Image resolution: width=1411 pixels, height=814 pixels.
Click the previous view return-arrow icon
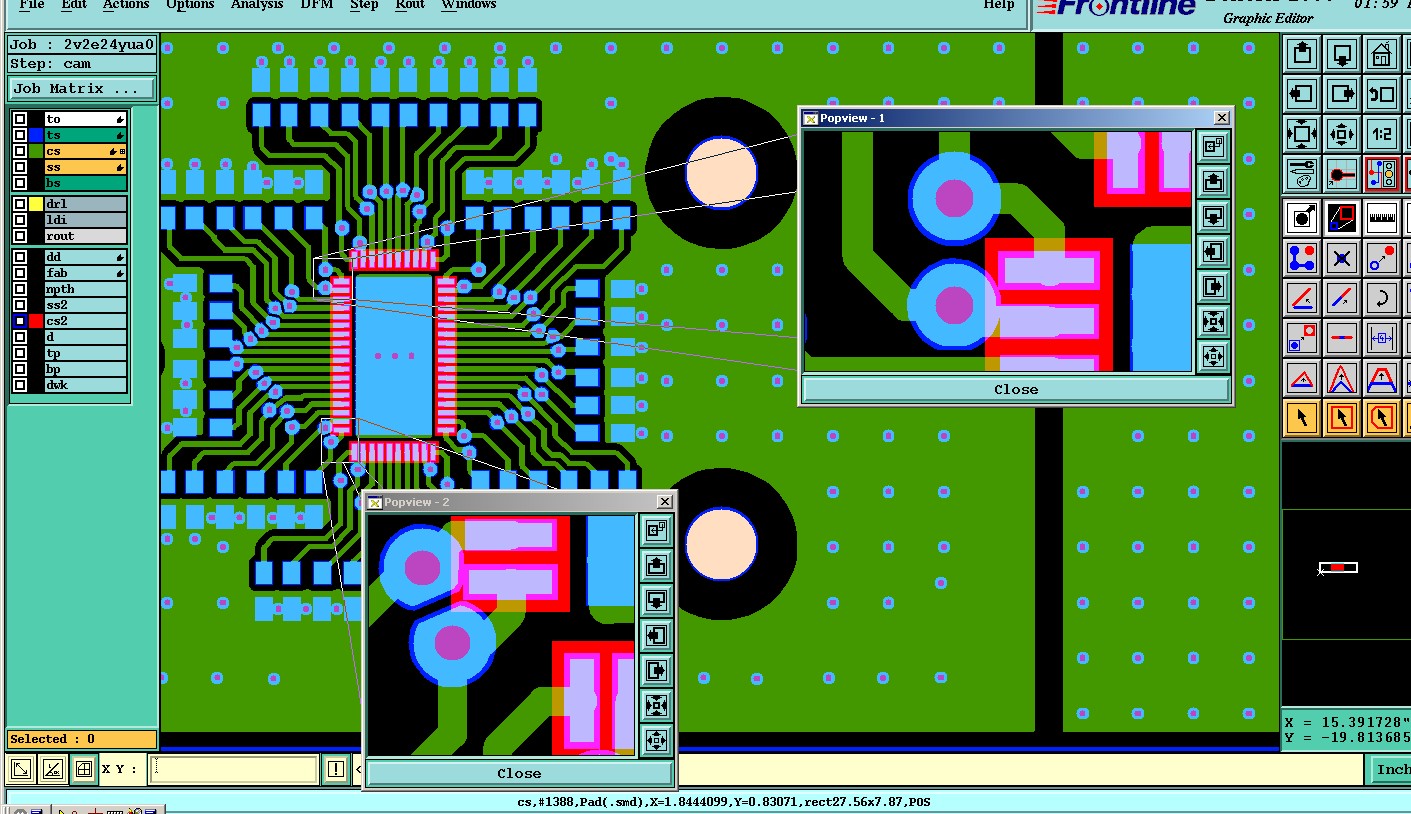pos(1382,94)
